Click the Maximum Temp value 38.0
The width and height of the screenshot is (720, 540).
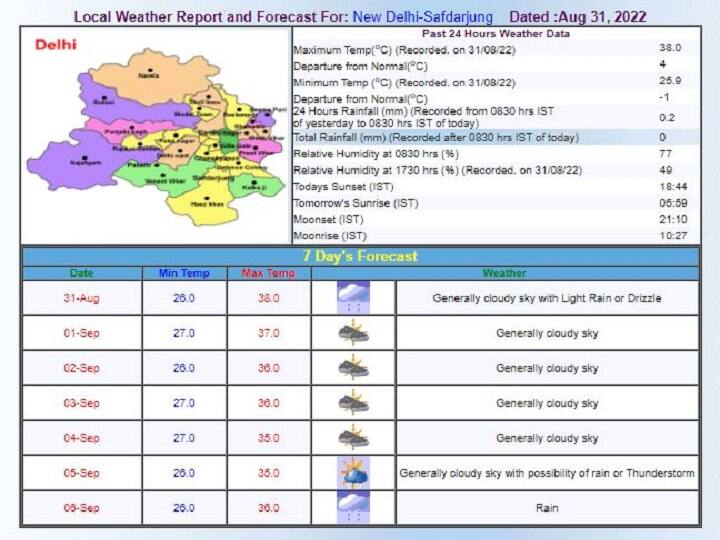670,48
